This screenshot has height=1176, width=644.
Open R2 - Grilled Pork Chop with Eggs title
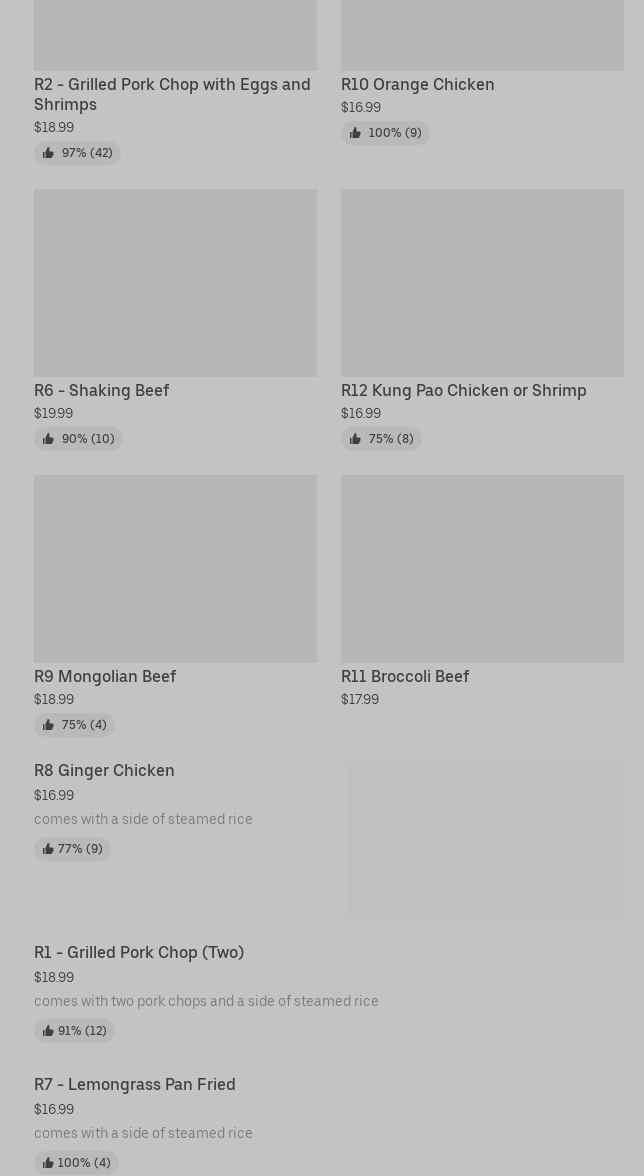(x=172, y=94)
